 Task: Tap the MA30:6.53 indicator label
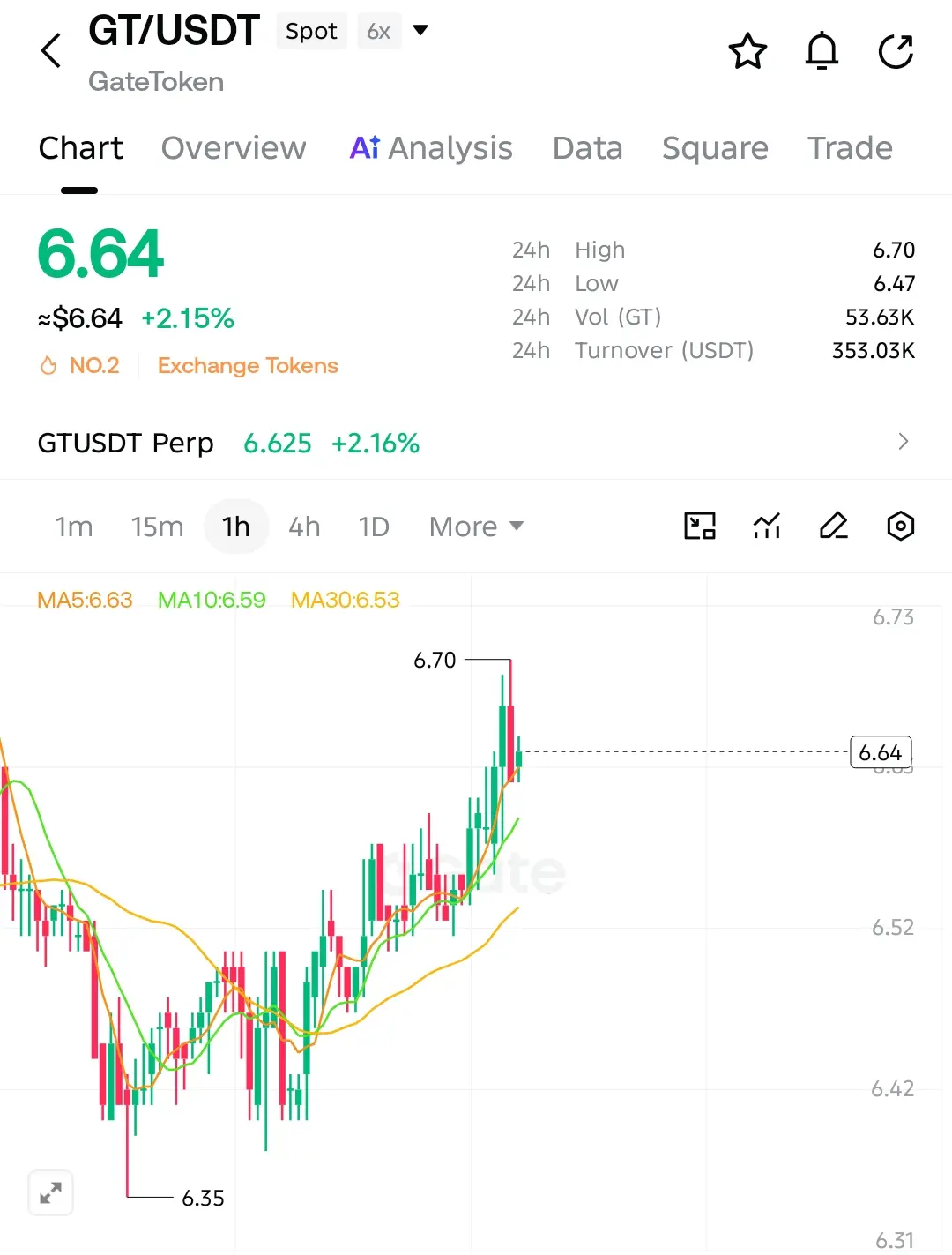pyautogui.click(x=346, y=600)
